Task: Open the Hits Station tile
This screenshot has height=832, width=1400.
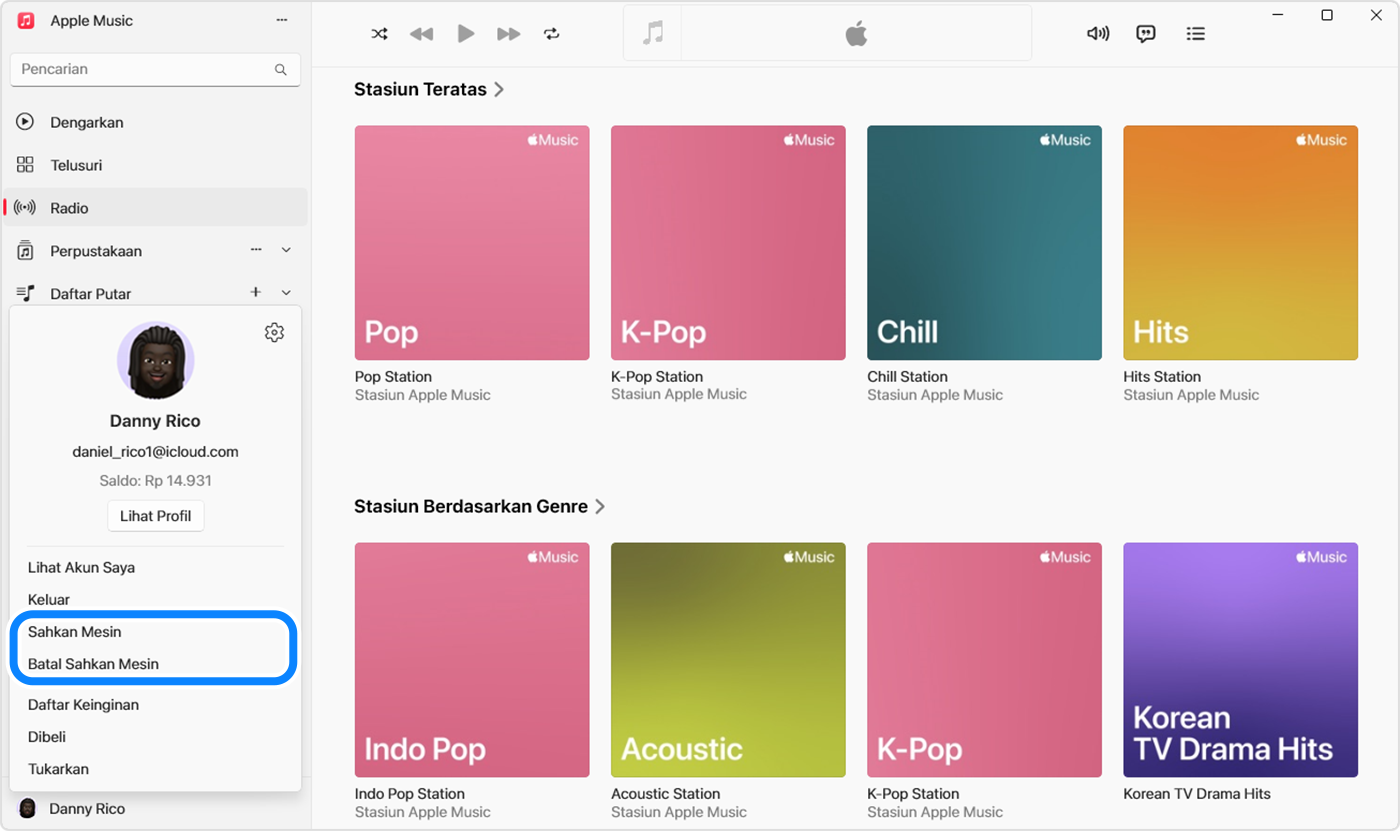Action: pos(1240,243)
